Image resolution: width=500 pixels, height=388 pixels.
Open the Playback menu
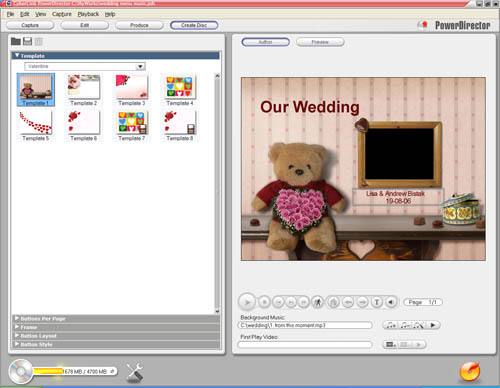tap(88, 14)
